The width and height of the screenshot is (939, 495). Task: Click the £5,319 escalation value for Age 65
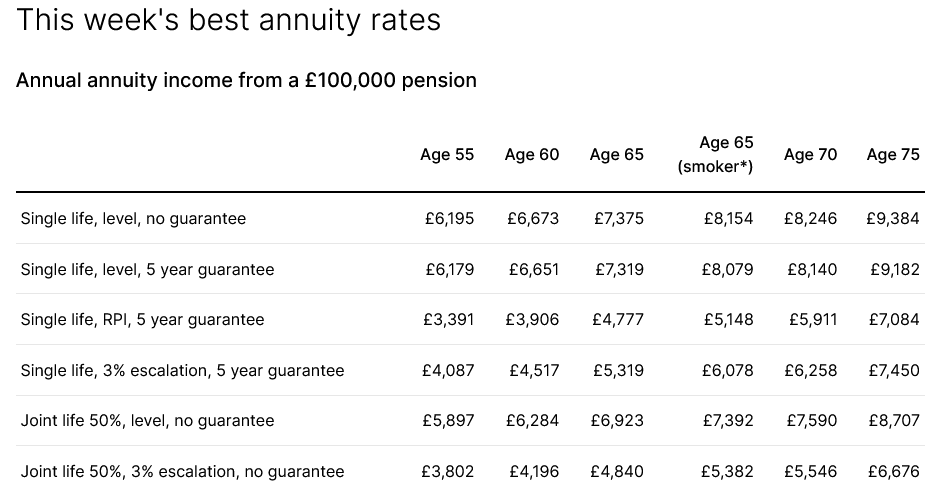pyautogui.click(x=618, y=371)
